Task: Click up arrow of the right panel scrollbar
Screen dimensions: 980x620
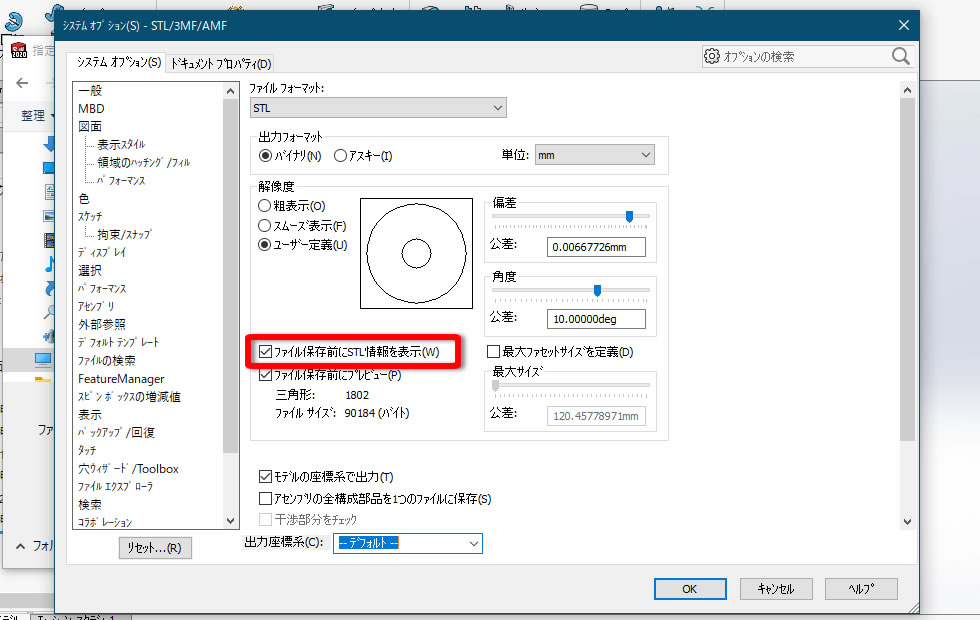Action: point(907,91)
